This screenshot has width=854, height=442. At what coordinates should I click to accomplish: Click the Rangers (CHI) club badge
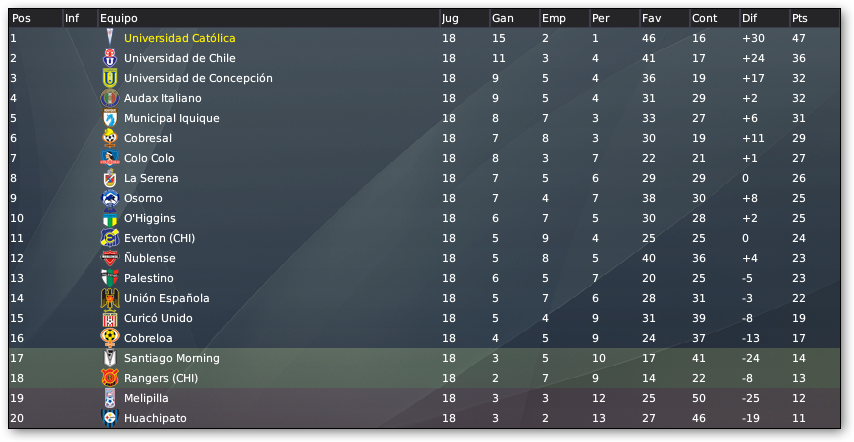click(x=110, y=378)
